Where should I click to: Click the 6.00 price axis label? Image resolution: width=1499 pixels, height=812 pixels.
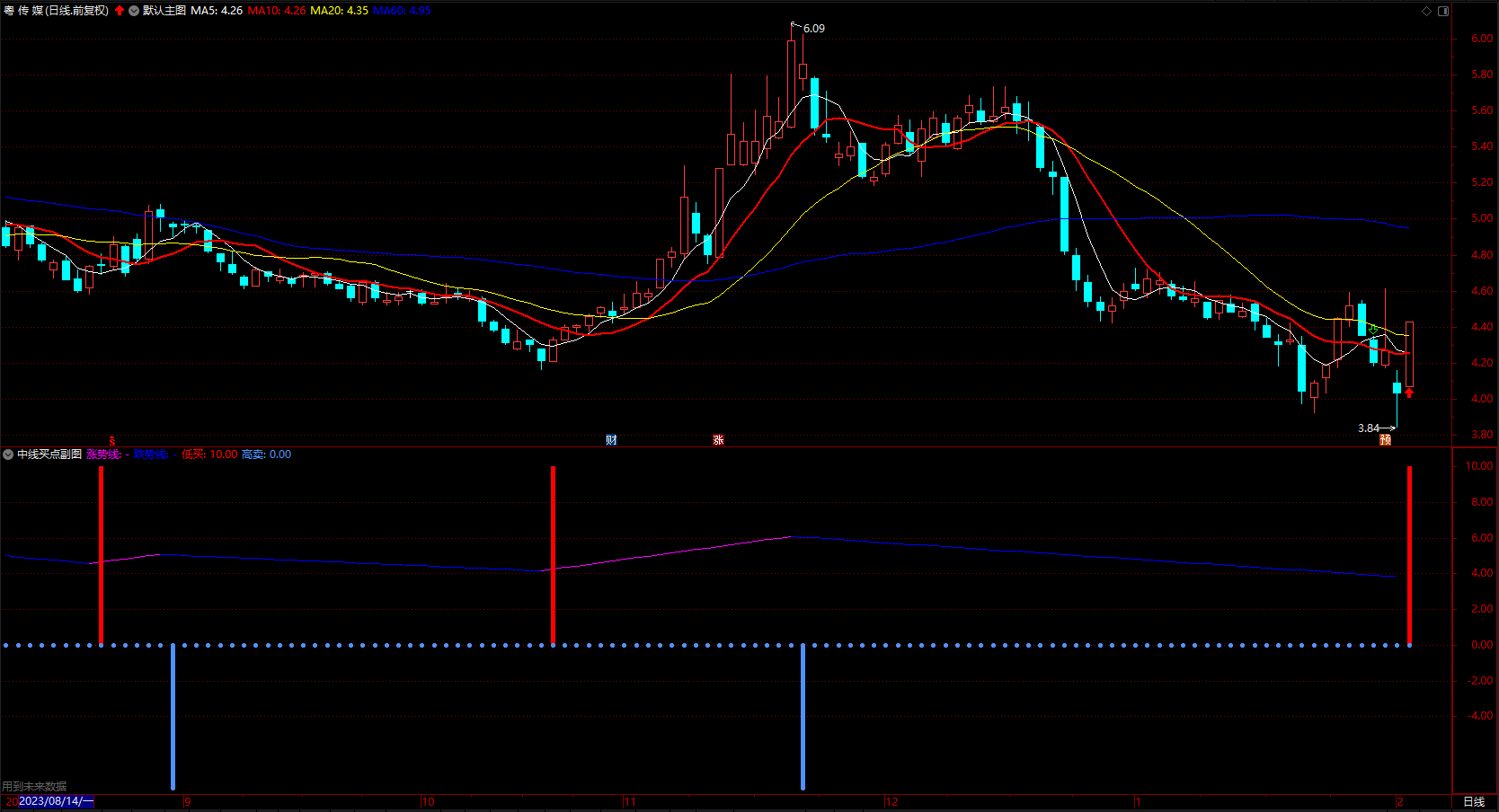(1482, 39)
